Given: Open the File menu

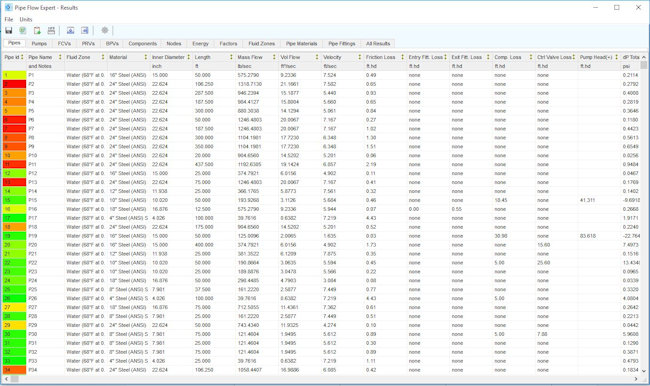Looking at the screenshot, I should pos(9,19).
